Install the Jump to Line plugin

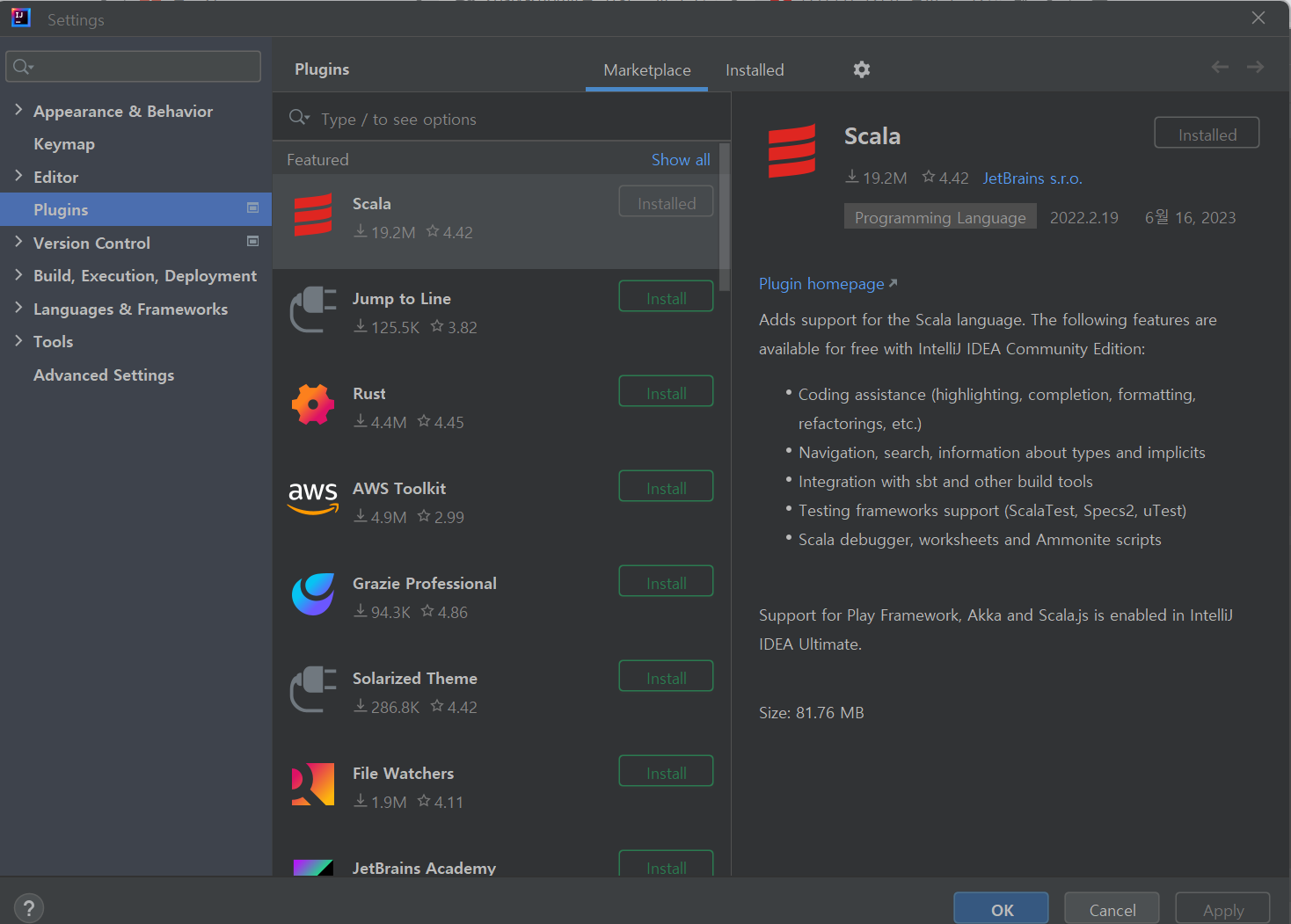pyautogui.click(x=666, y=296)
